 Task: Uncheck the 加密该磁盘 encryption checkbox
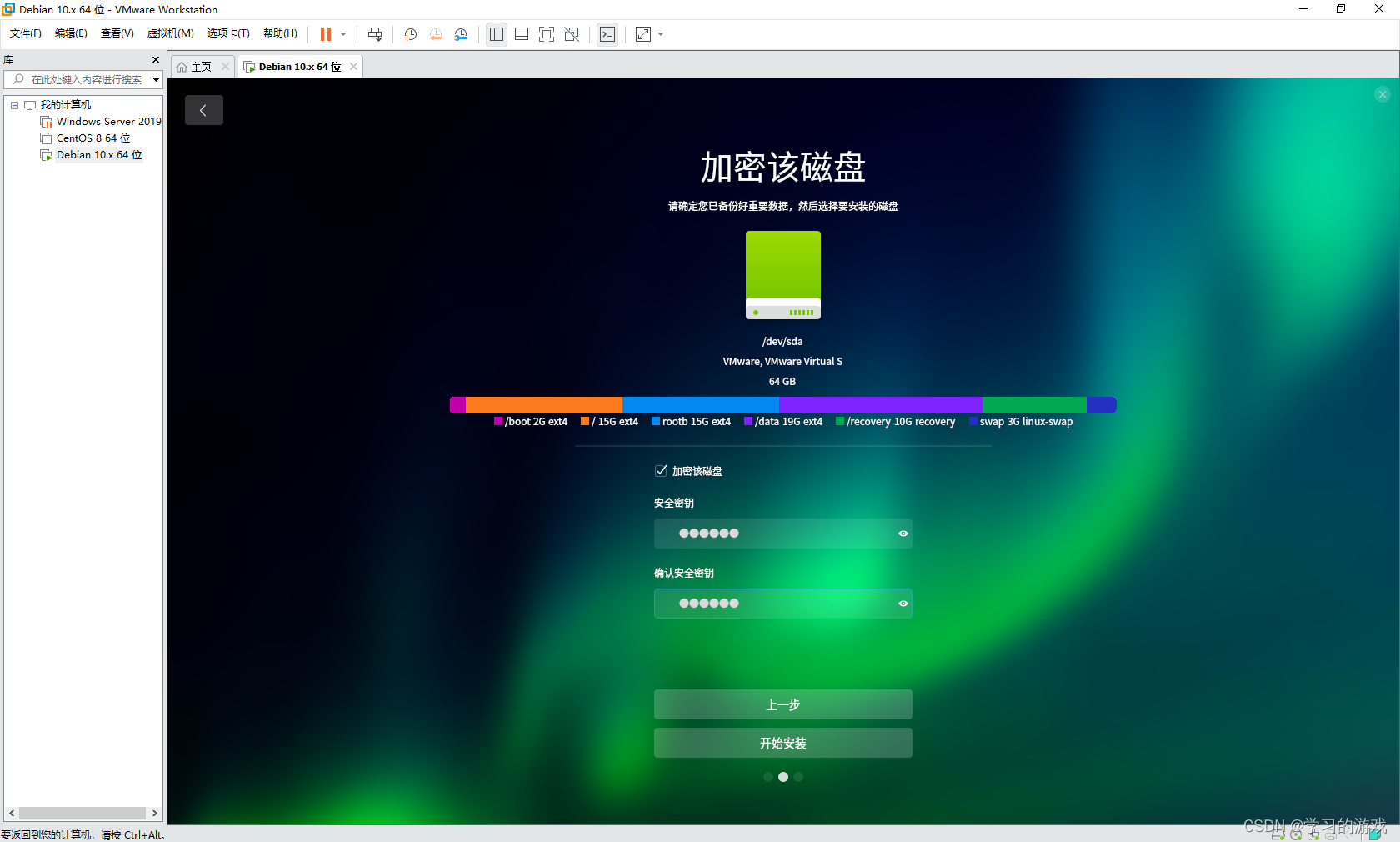[661, 470]
